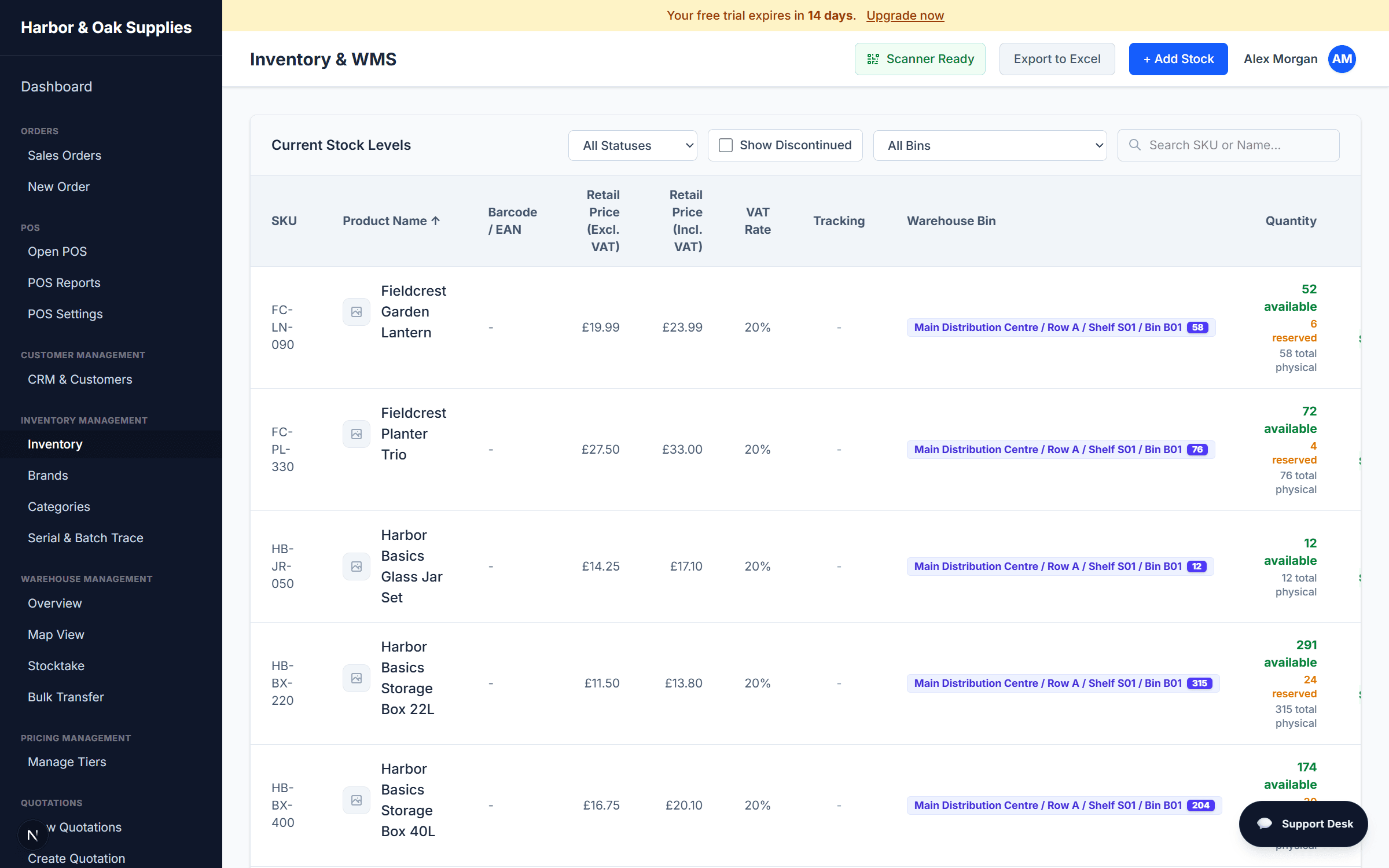Click bin badge for Fieldcrest Planter Trio
Image resolution: width=1389 pixels, height=868 pixels.
tap(1061, 449)
